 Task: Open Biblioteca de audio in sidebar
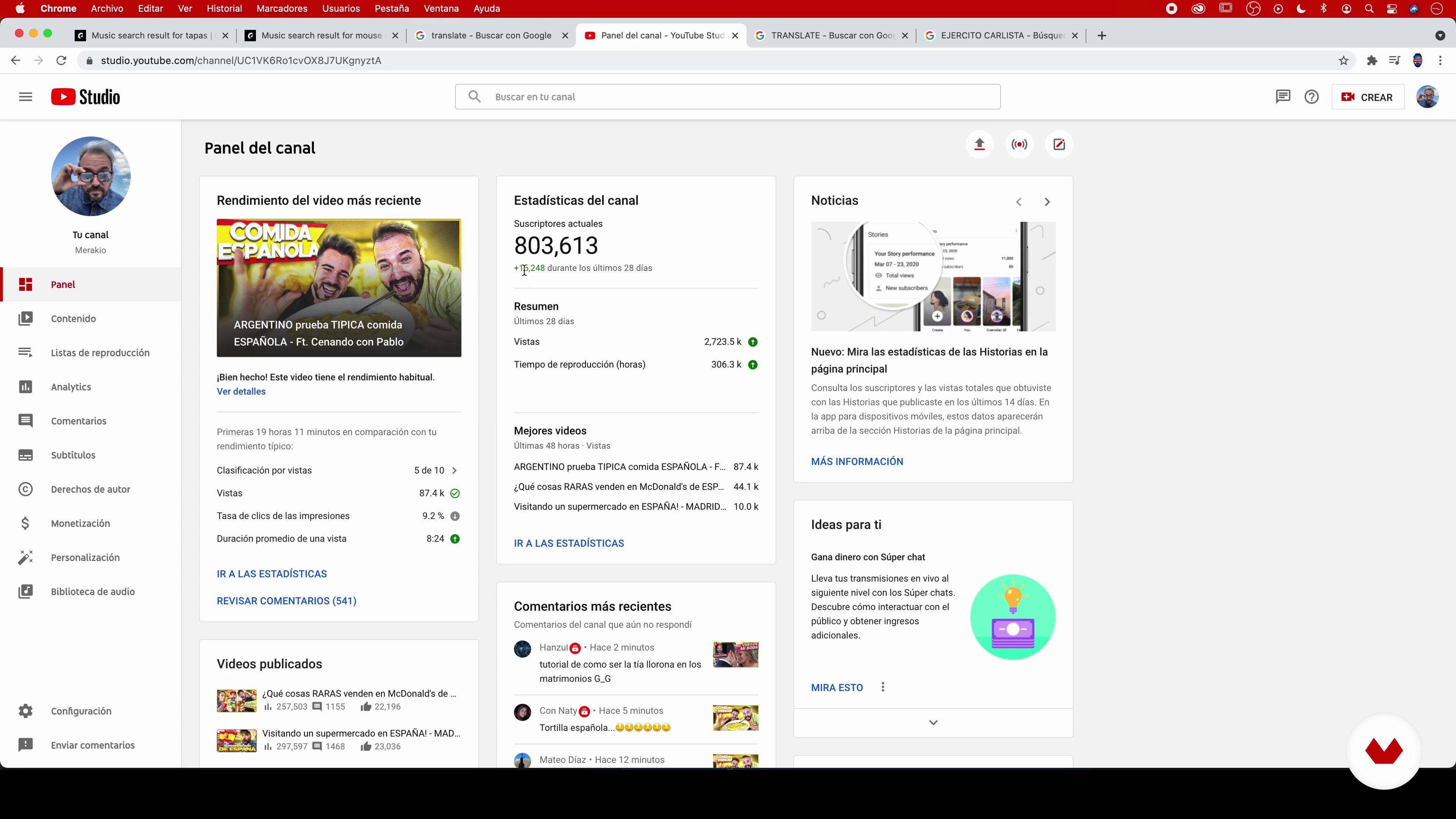(91, 592)
